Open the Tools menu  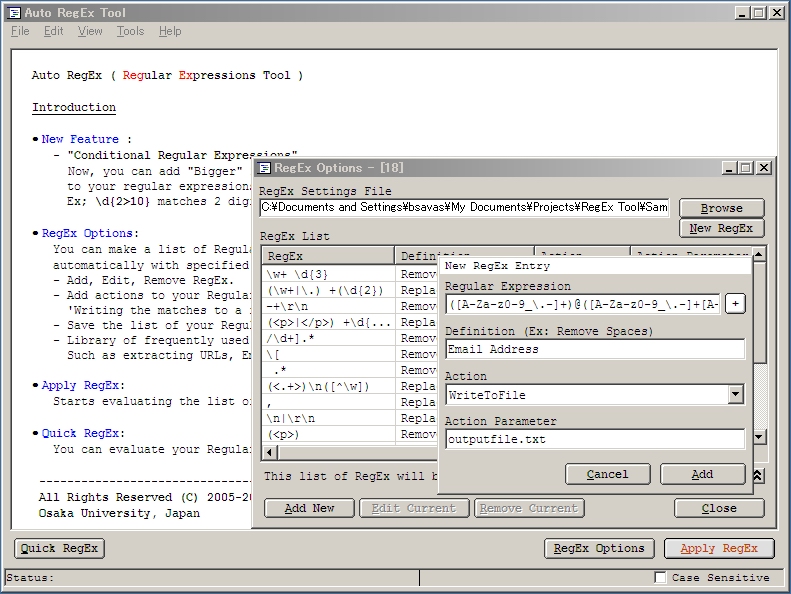(130, 31)
